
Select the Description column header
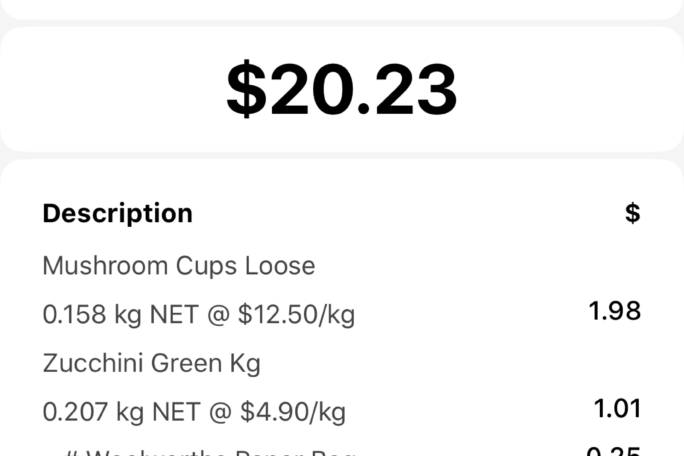(117, 213)
